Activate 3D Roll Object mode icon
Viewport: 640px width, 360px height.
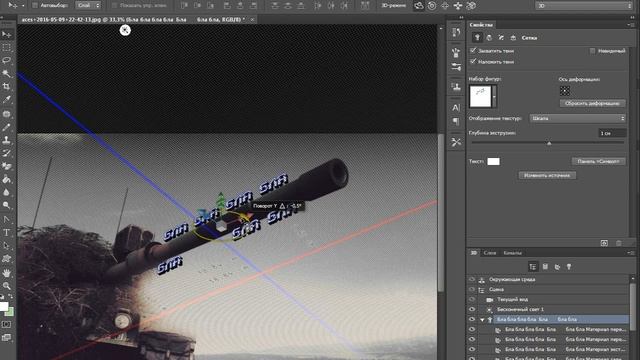coord(432,6)
